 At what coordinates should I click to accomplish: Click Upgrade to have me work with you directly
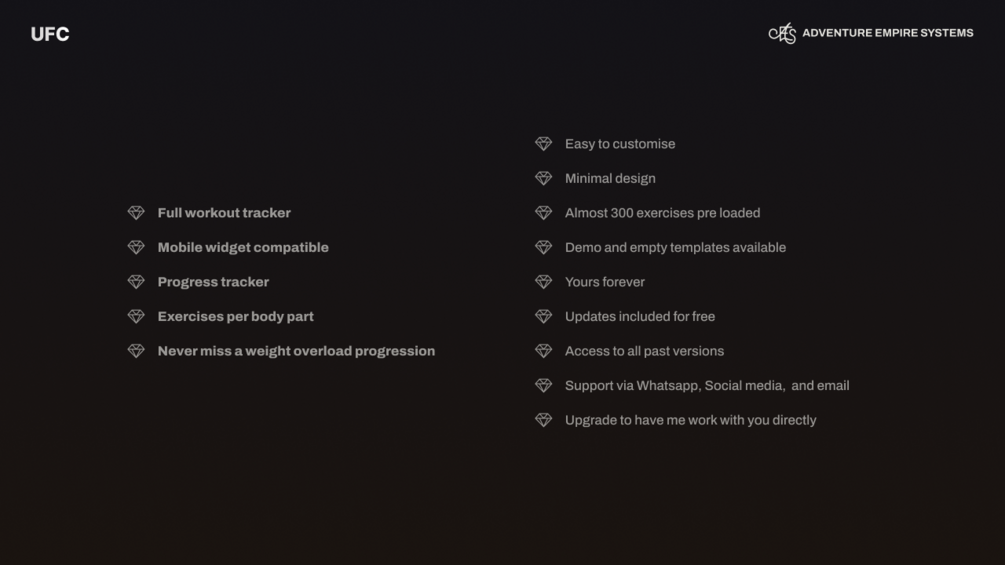[x=690, y=420]
